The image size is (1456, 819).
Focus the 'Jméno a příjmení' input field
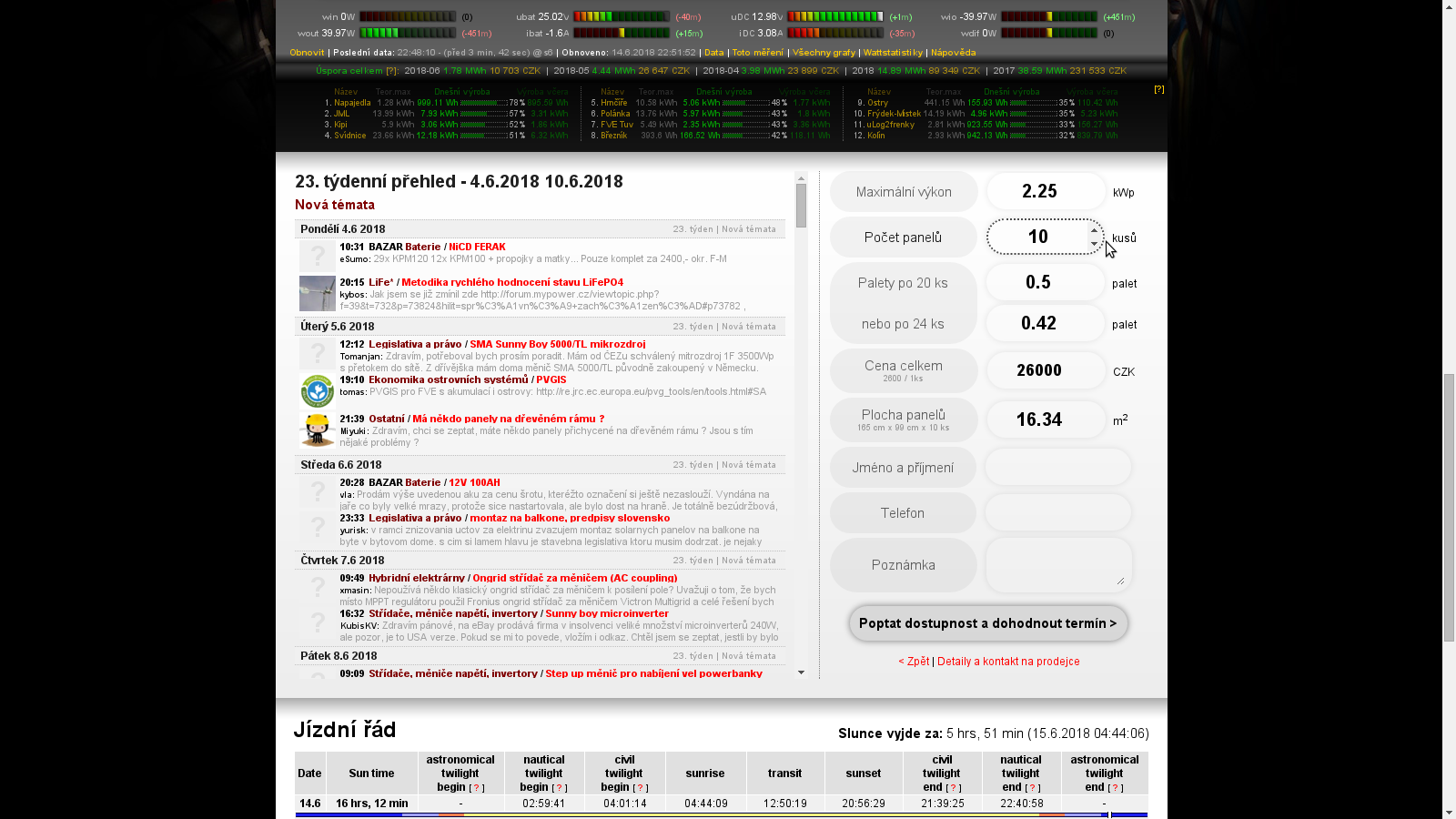pyautogui.click(x=1057, y=468)
